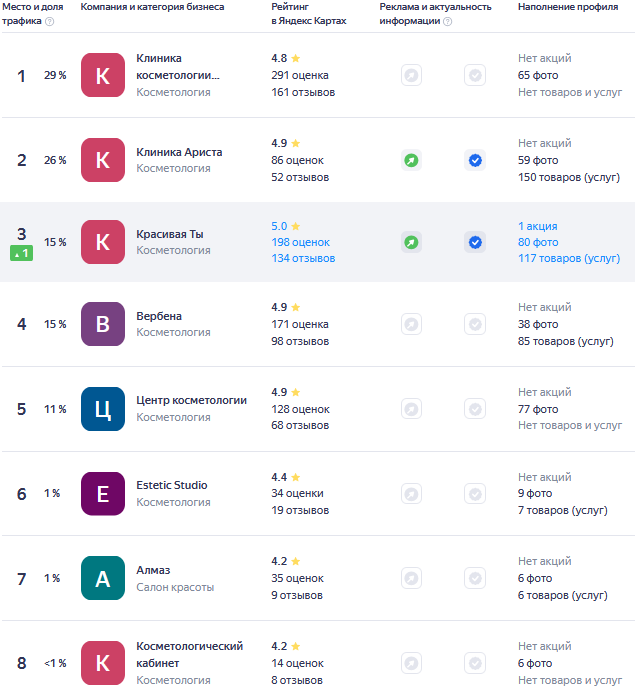Click help icon beside Реклама и актуальность информации
Image resolution: width=635 pixels, height=700 pixels.
(x=447, y=21)
